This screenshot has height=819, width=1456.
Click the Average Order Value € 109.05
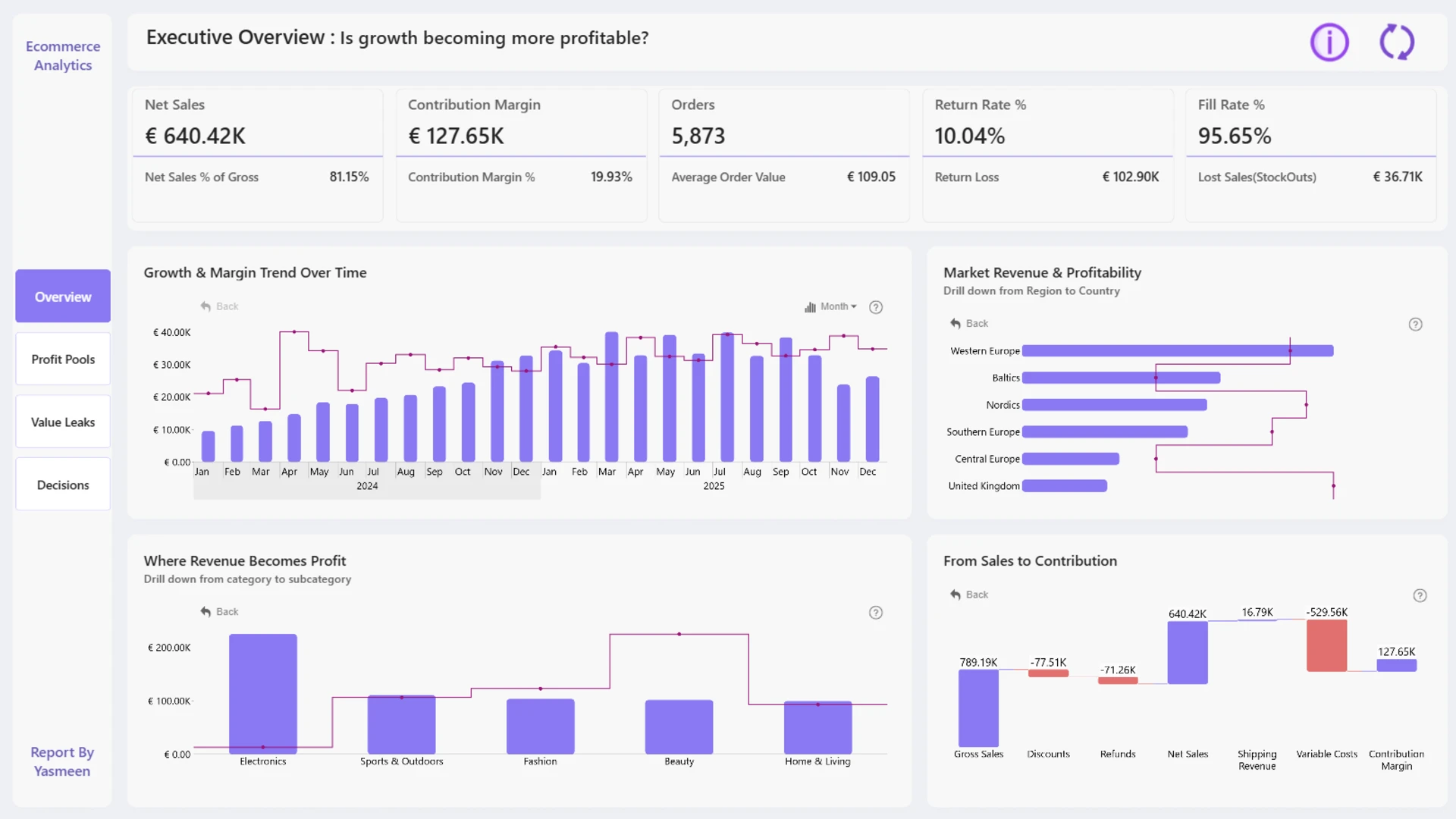point(871,177)
